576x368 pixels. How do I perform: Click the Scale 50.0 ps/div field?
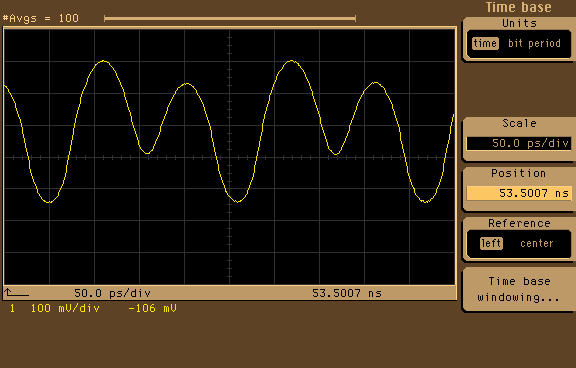coord(519,143)
